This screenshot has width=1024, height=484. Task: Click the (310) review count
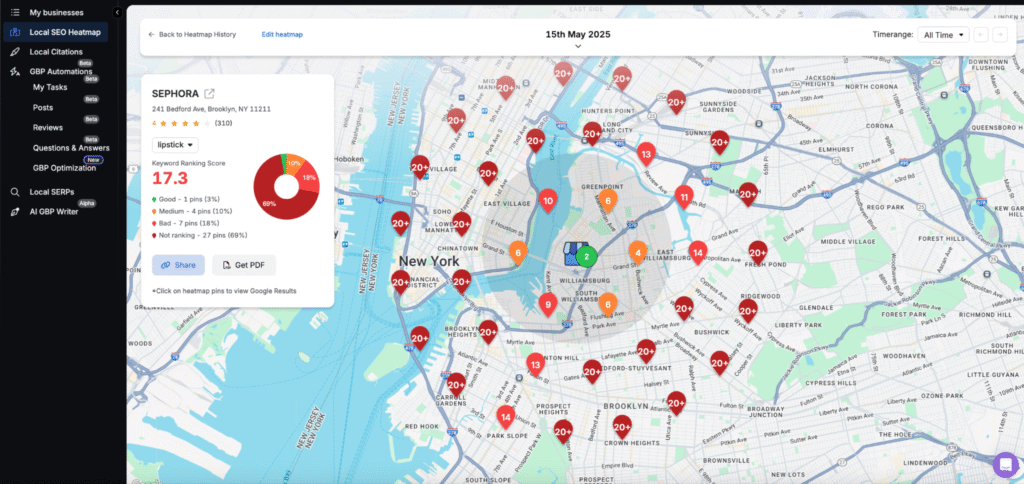point(224,123)
